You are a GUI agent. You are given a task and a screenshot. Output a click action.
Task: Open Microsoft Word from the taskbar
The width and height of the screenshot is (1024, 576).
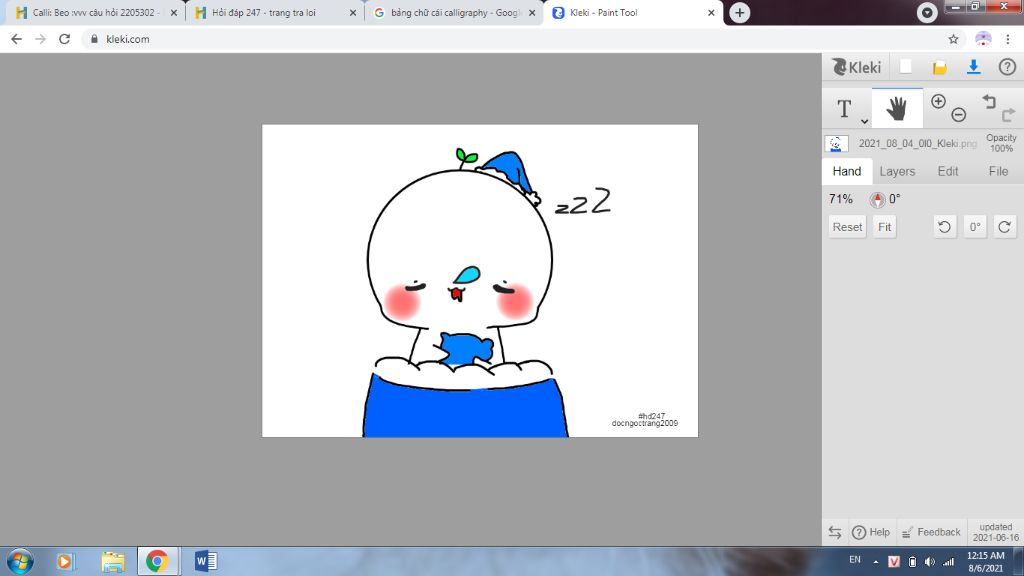pos(206,561)
